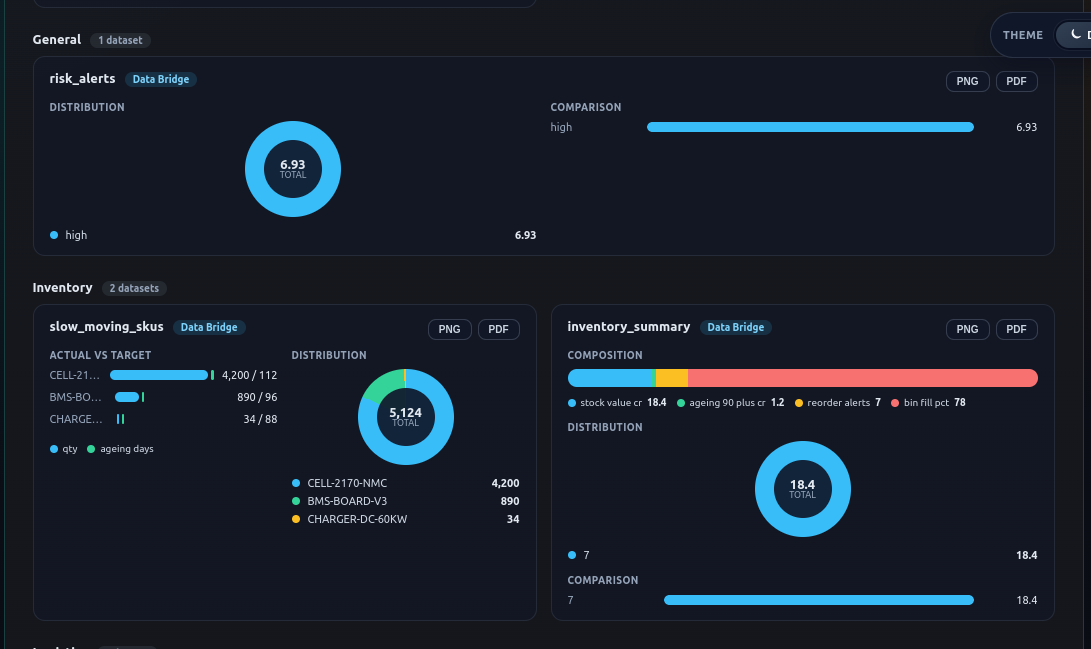Click the stock value cr legend item

[x=617, y=403]
